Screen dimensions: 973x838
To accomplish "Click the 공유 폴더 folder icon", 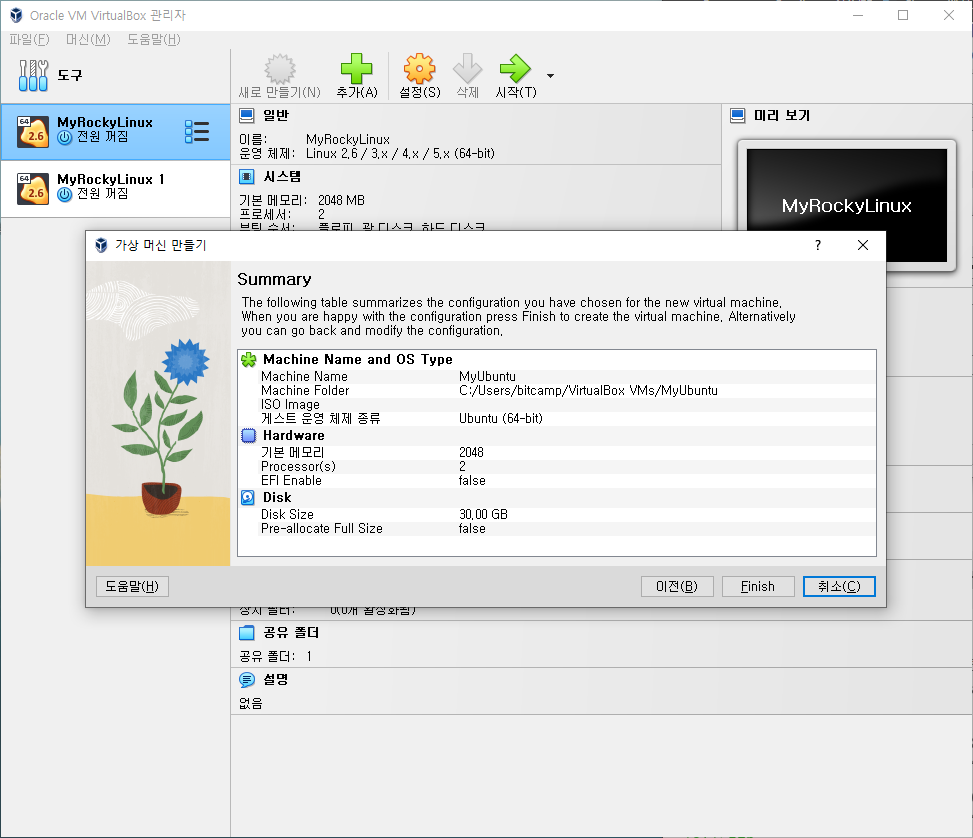I will (247, 633).
